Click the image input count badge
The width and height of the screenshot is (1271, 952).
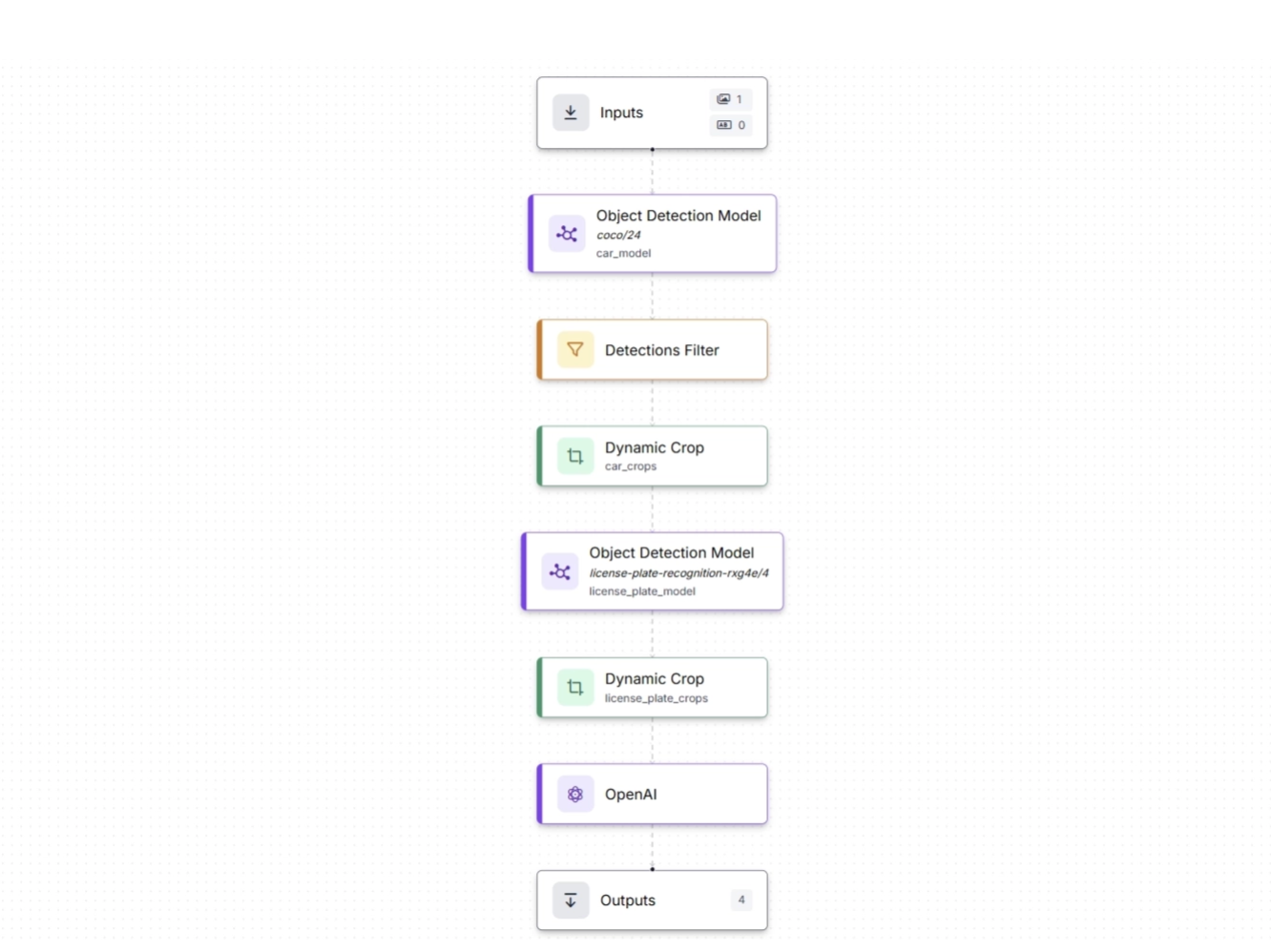click(731, 99)
